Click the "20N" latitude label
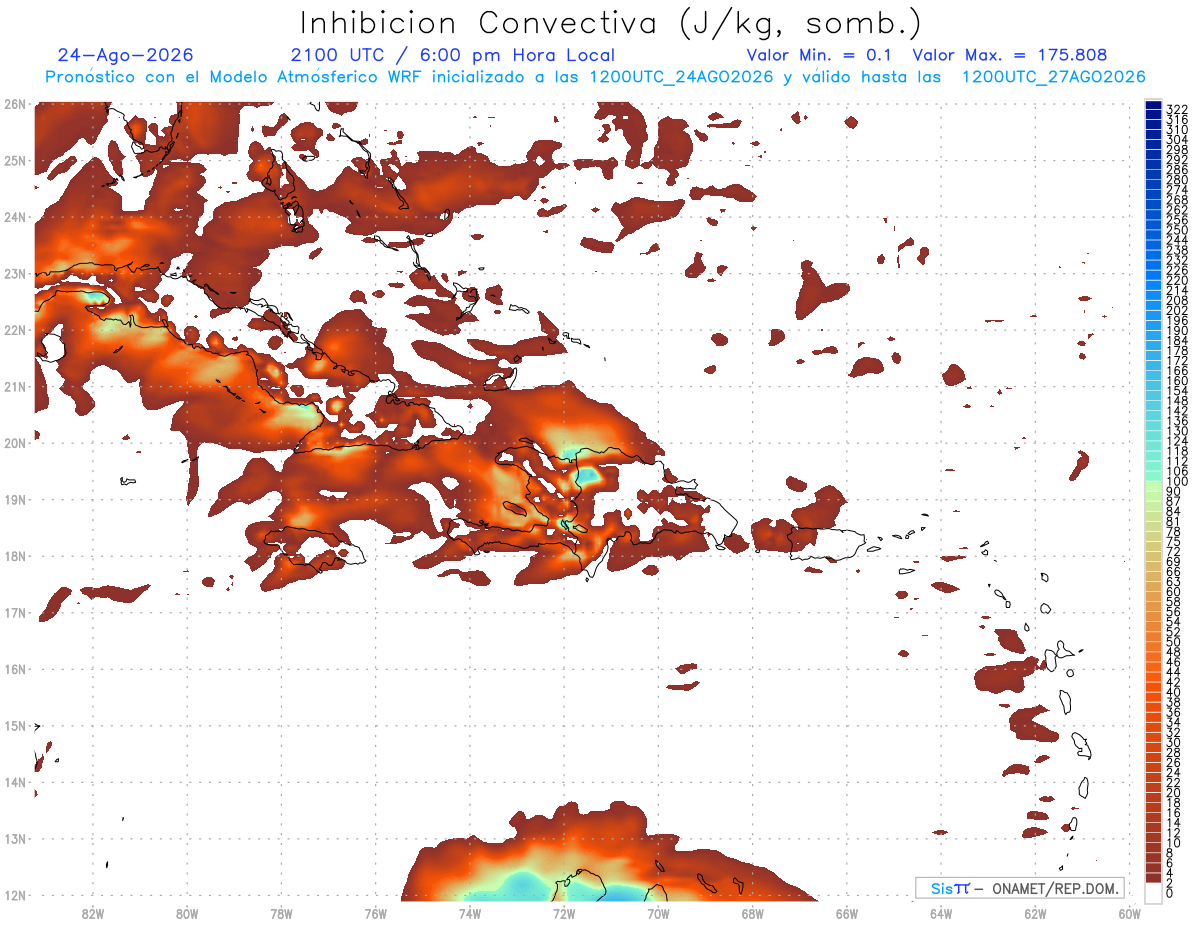The image size is (1200, 927). (x=14, y=443)
